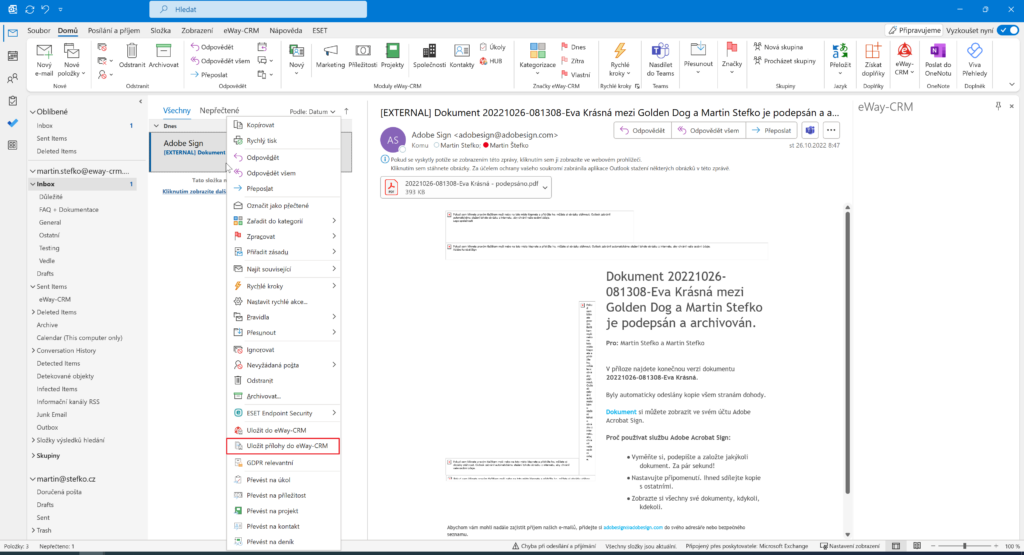
Task: Switch to the Nepřečtené tab
Action: 219,110
